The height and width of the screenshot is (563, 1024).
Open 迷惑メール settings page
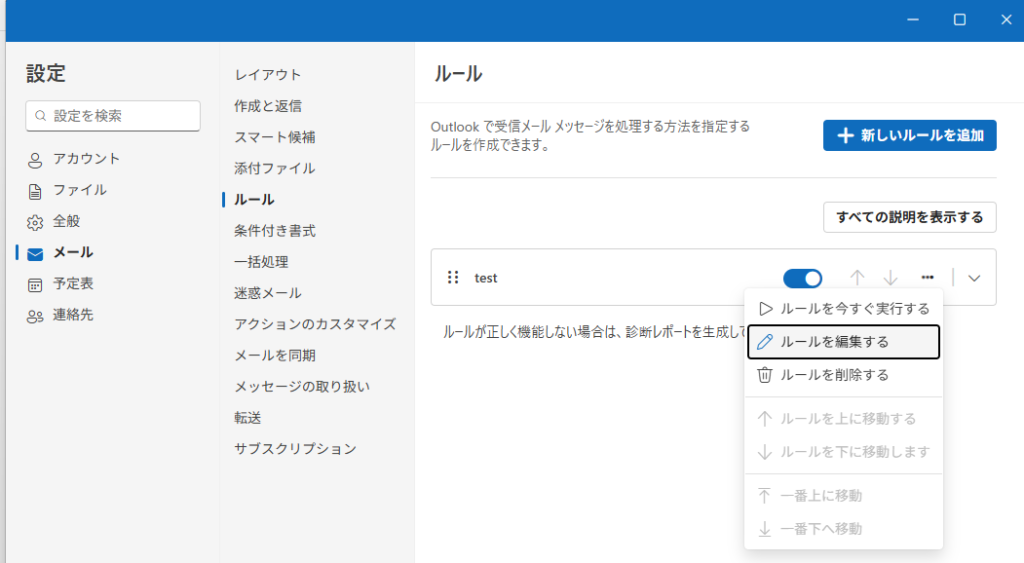pos(268,293)
